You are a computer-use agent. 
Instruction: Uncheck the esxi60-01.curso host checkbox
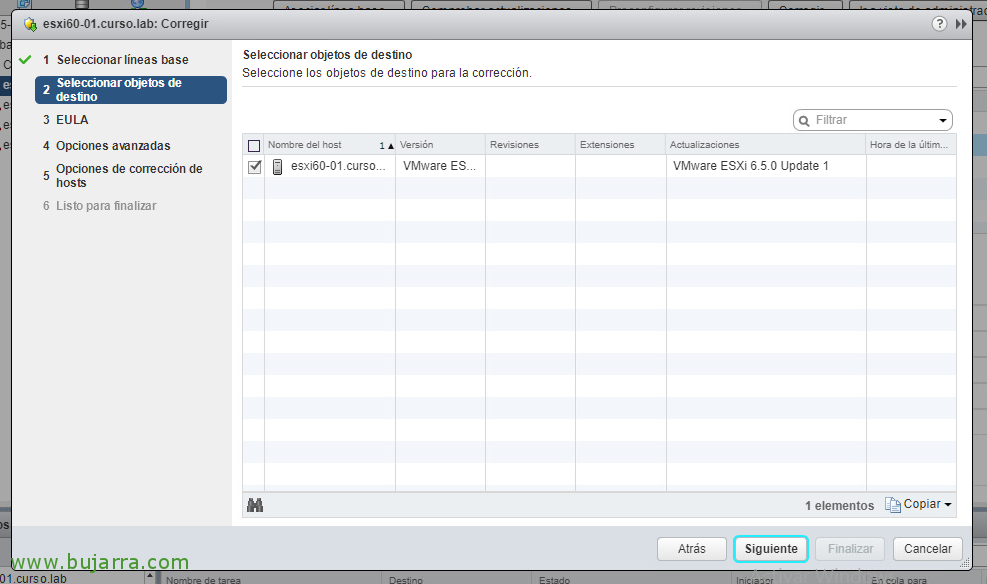point(254,167)
